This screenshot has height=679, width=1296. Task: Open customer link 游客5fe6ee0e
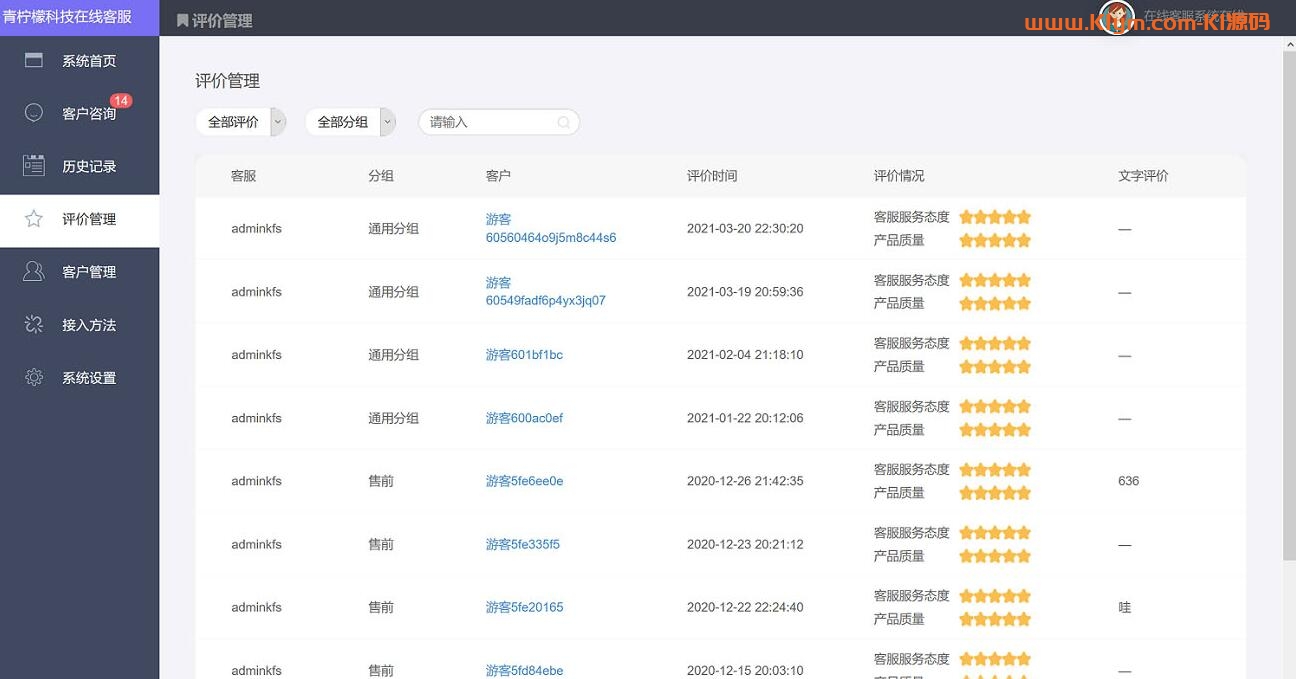pyautogui.click(x=524, y=481)
